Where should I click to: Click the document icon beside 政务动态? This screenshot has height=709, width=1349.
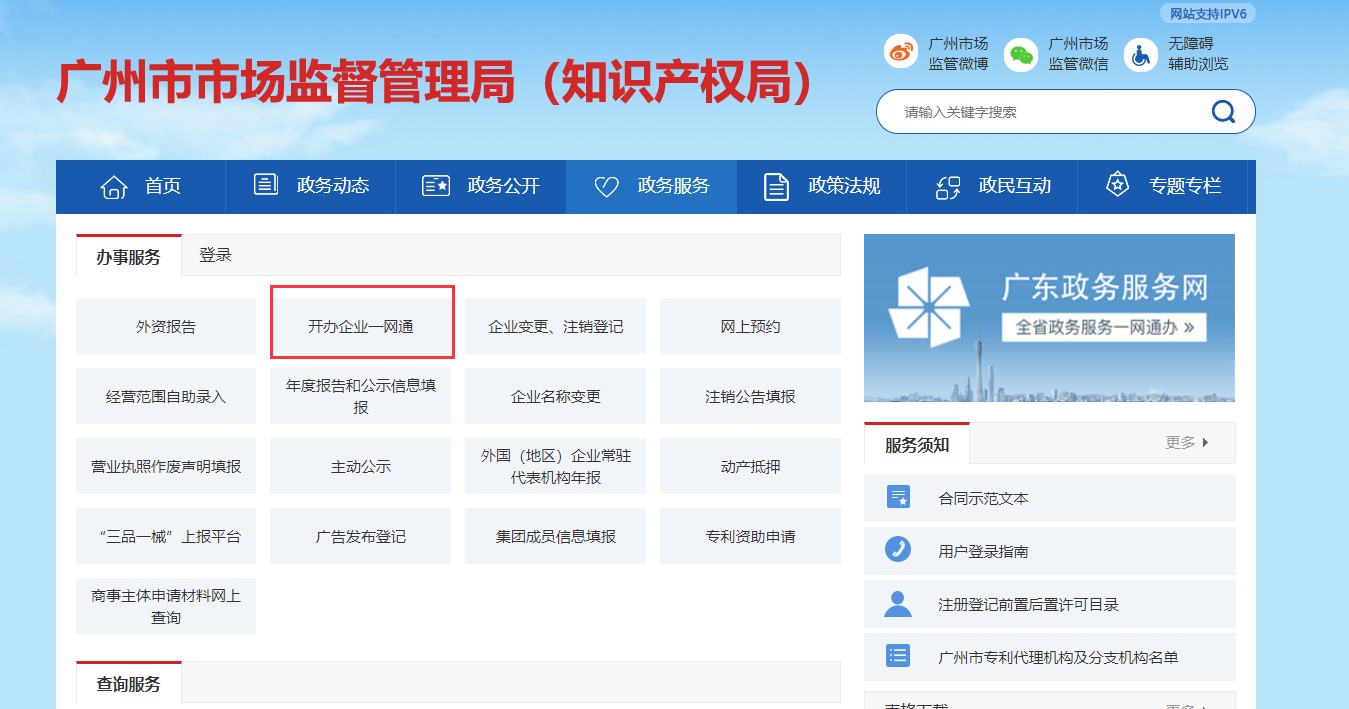coord(266,184)
